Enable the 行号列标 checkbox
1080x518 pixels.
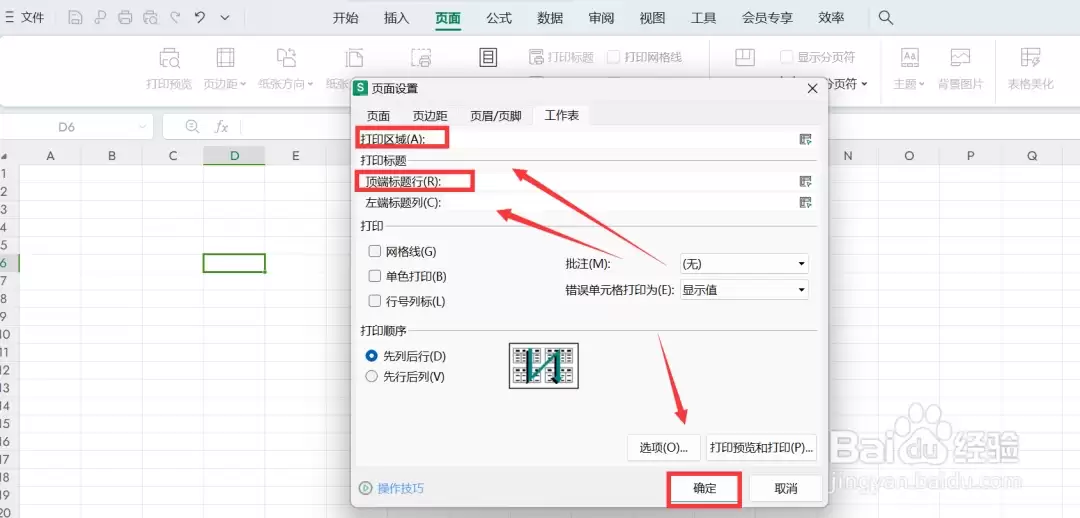point(375,301)
